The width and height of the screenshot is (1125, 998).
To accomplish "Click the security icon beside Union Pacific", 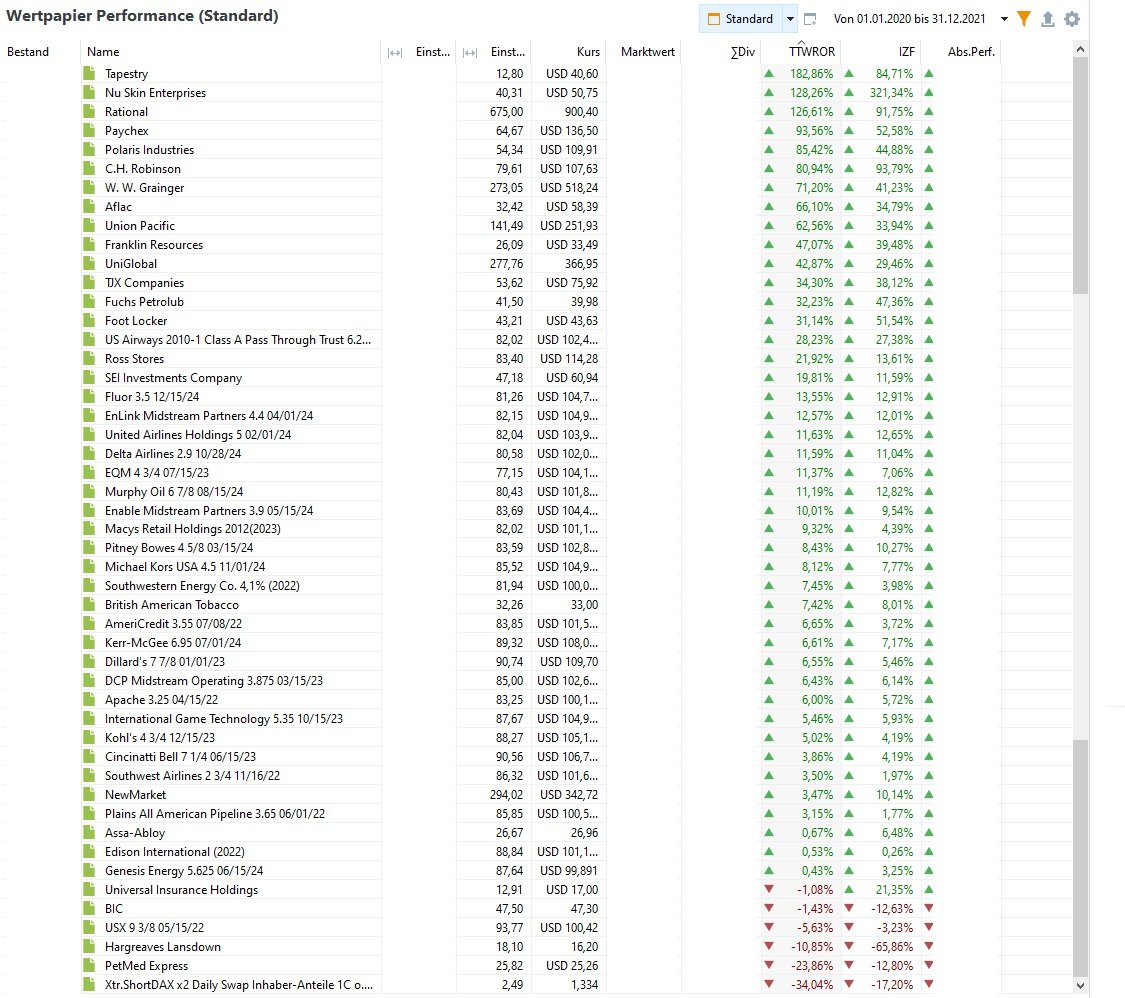I will click(89, 225).
